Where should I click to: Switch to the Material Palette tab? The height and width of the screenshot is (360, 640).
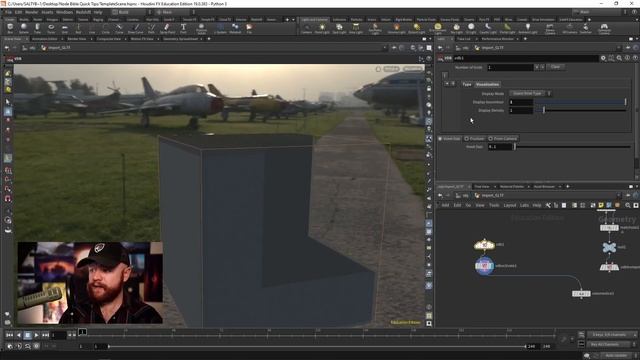point(511,187)
